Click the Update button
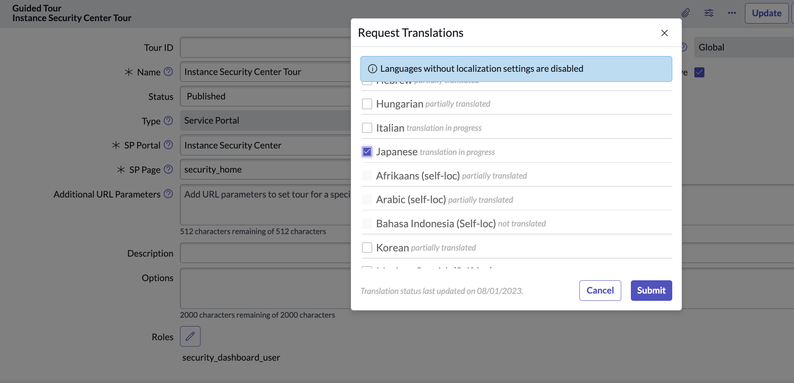This screenshot has width=794, height=383. (x=766, y=13)
